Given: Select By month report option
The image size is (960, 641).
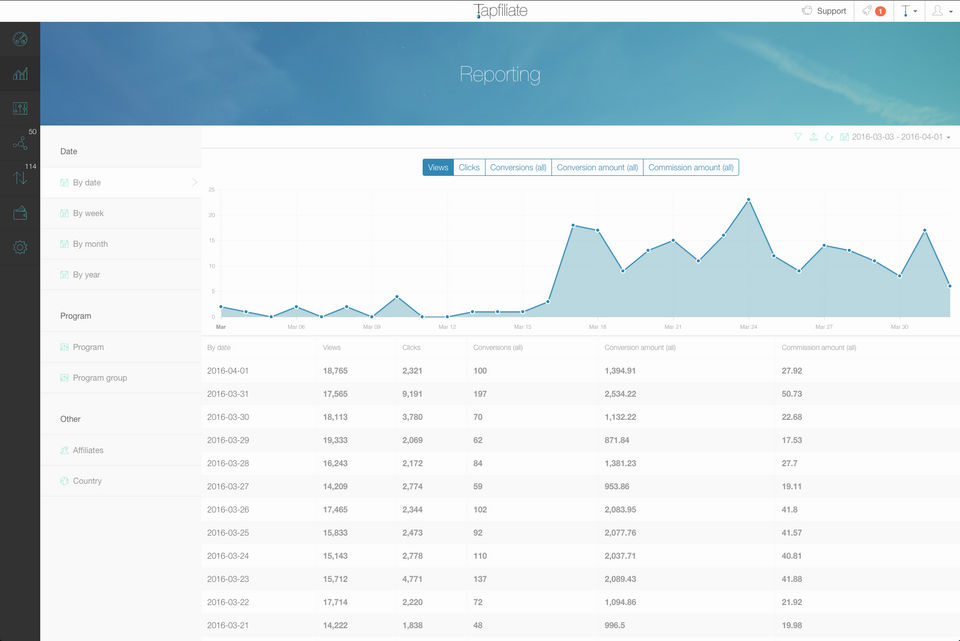Looking at the screenshot, I should click(x=121, y=244).
